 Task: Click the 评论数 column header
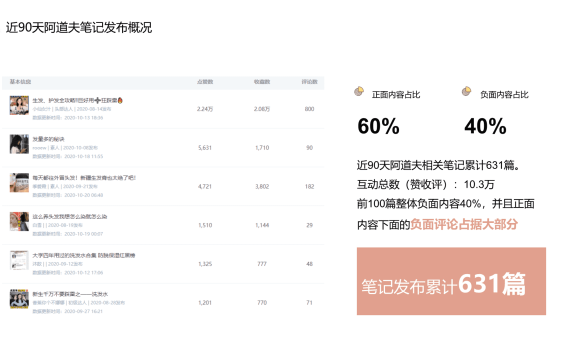309,82
